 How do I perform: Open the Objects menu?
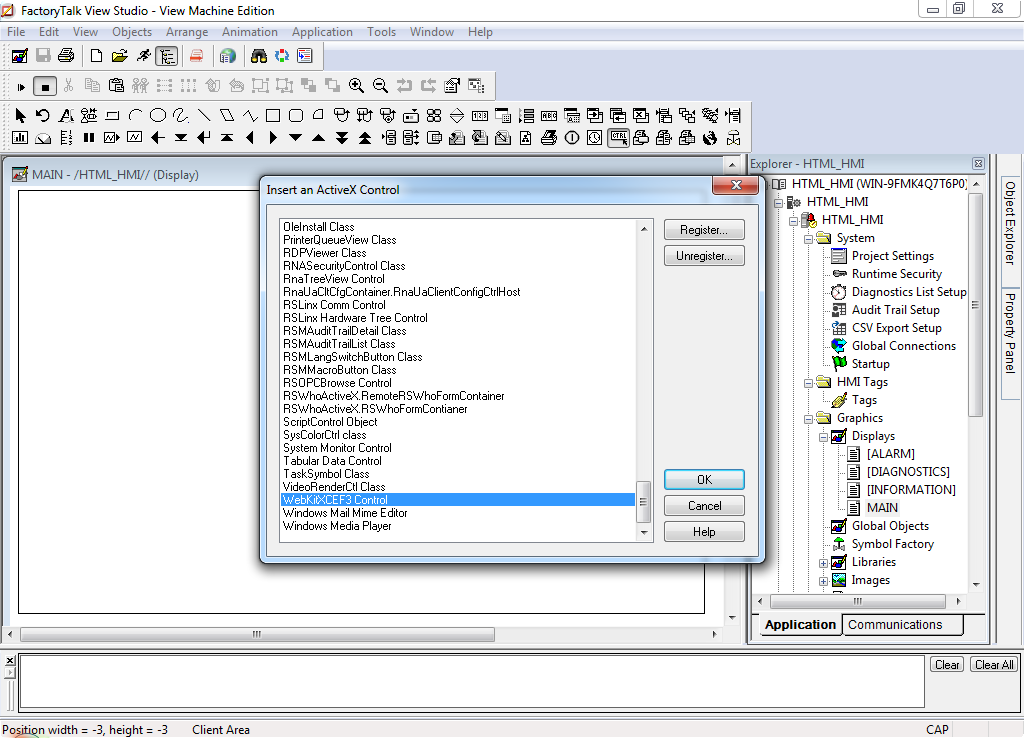132,32
